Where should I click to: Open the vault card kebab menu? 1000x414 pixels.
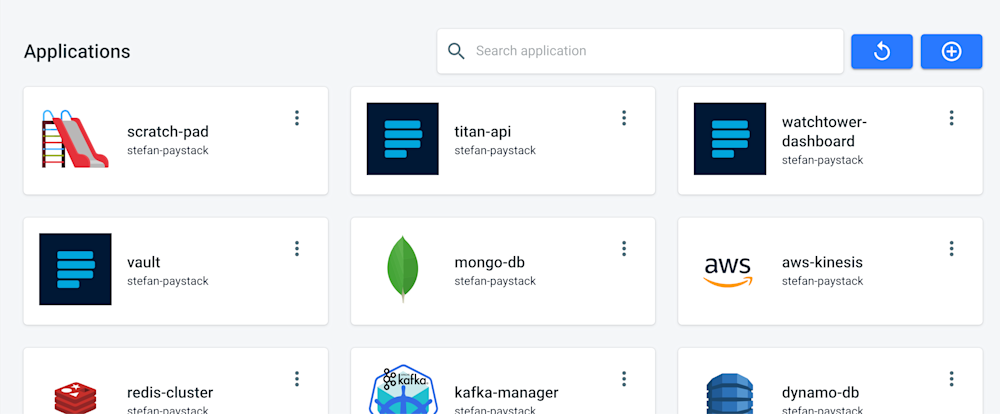tap(297, 249)
